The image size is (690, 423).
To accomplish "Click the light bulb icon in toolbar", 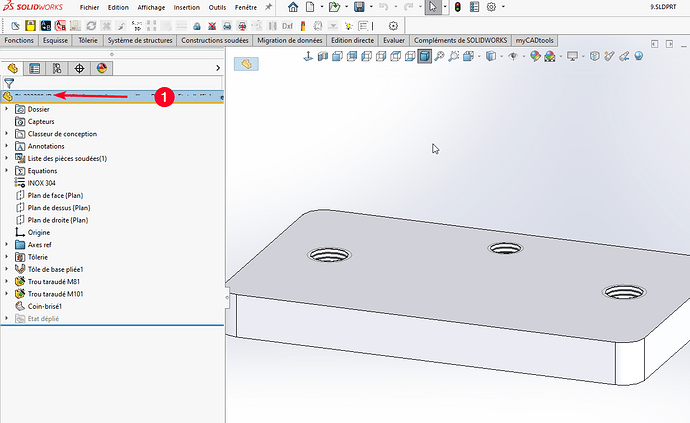I will pos(348,26).
